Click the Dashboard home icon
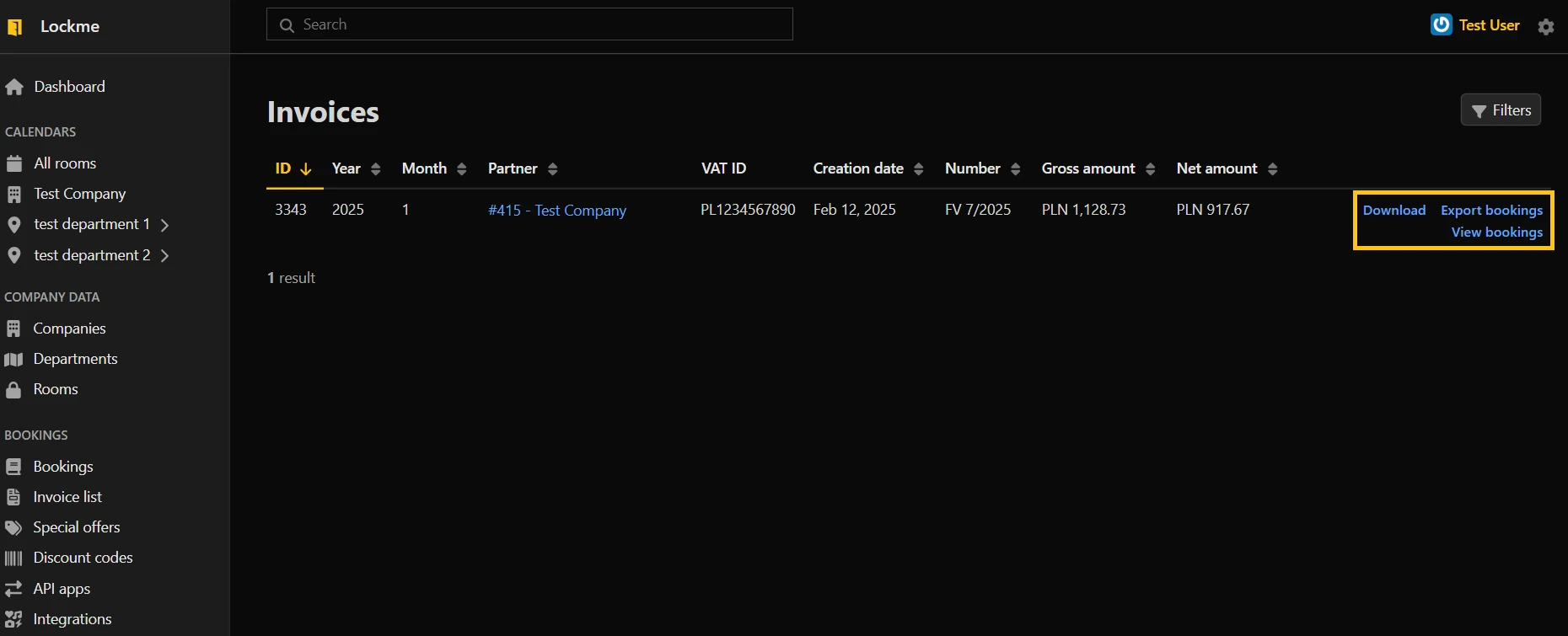 (x=14, y=87)
